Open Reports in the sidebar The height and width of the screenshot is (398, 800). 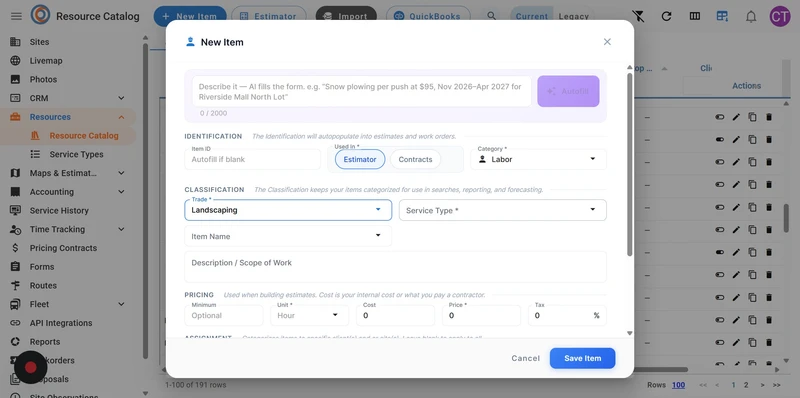(45, 342)
